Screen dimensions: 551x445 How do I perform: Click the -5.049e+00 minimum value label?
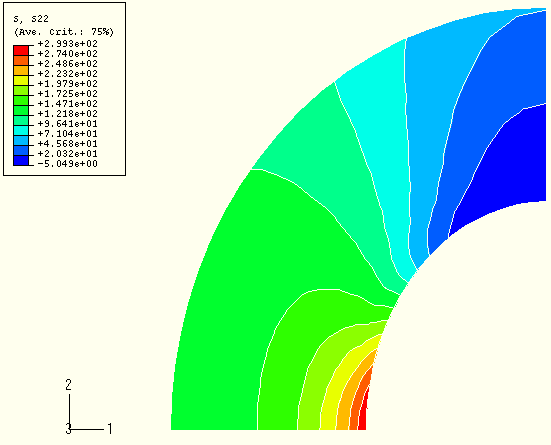coord(67,164)
